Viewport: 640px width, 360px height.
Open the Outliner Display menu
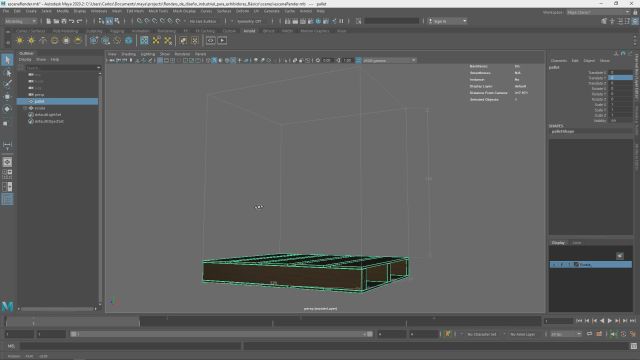[25, 60]
